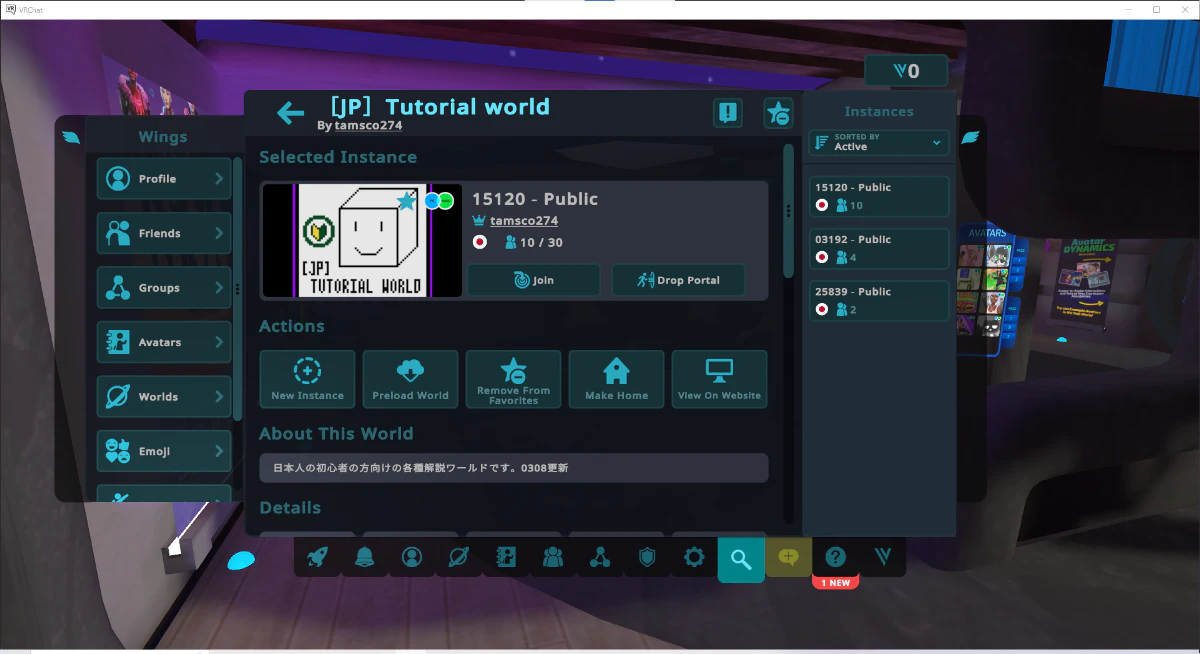
Task: Open the Settings gear tab
Action: (x=694, y=558)
